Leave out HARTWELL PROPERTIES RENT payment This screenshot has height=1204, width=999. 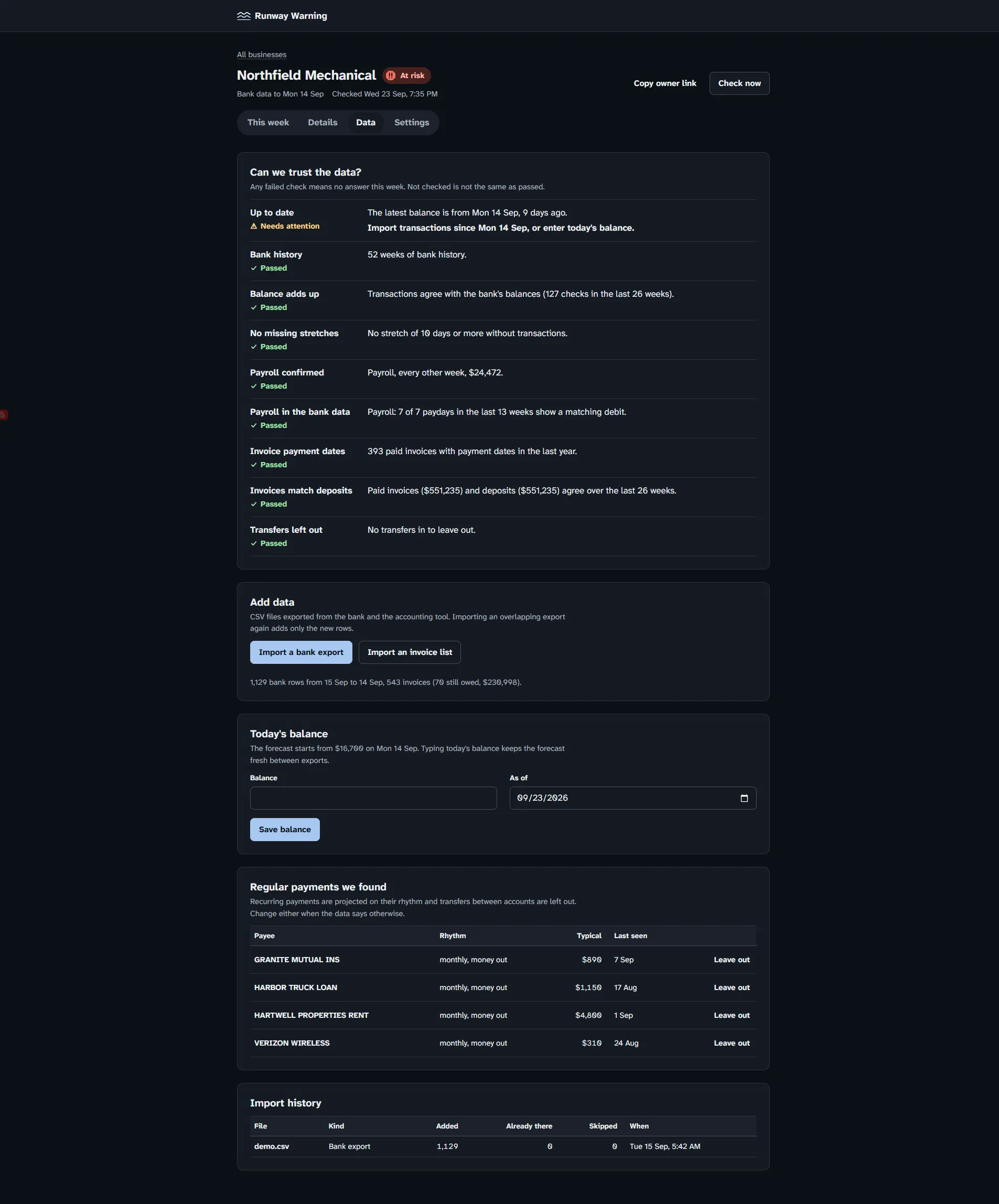[731, 1015]
